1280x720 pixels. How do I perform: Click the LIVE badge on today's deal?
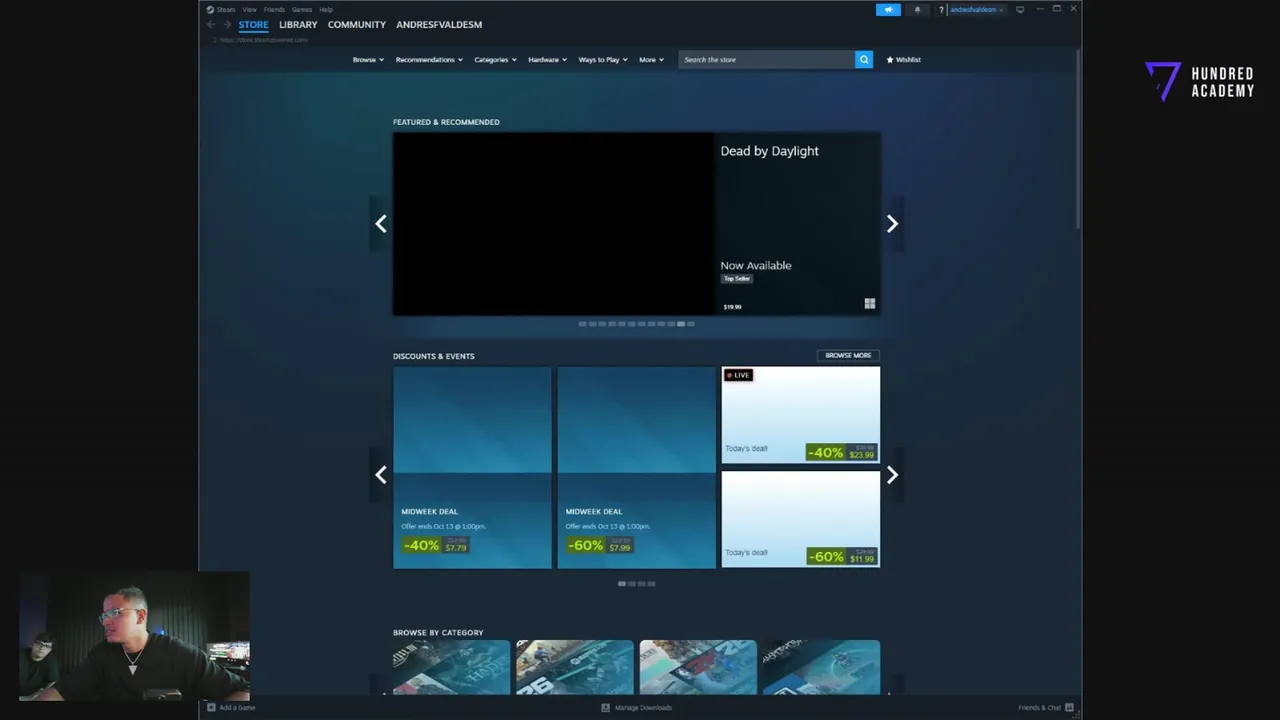coord(738,375)
